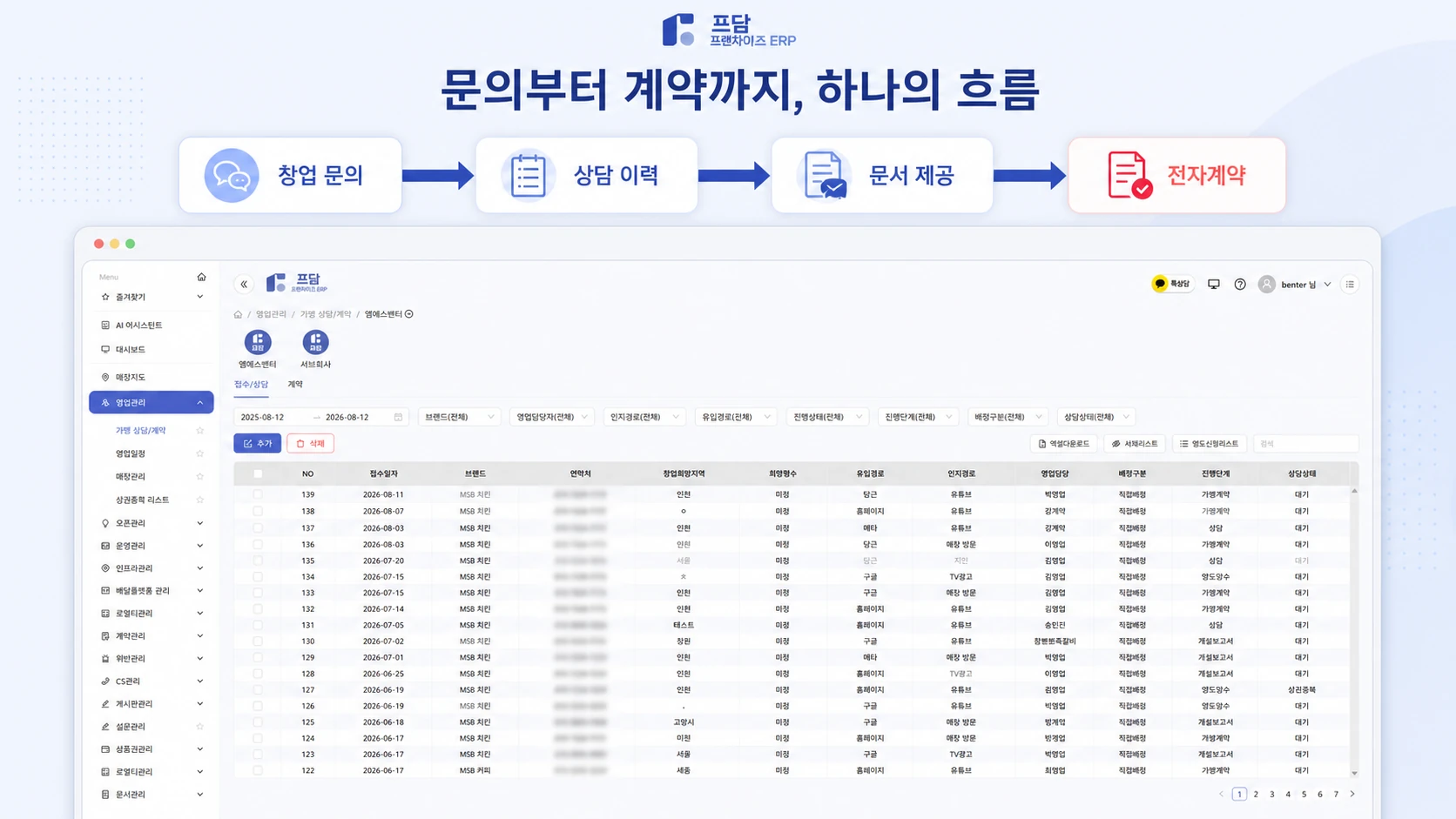Click the circular icon after 엠에스벤터 breadcrumb

[x=409, y=314]
